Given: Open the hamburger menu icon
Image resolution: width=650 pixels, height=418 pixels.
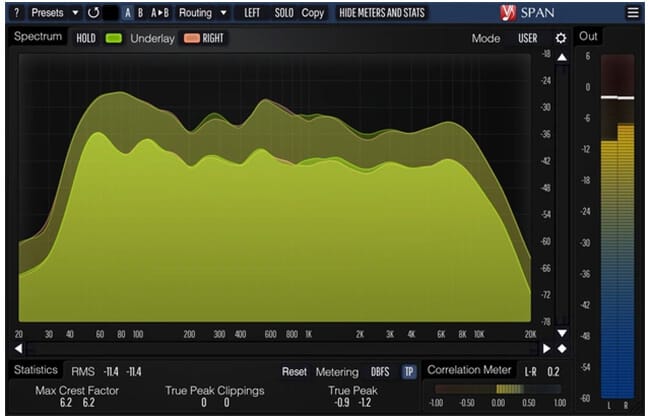Looking at the screenshot, I should tap(633, 13).
